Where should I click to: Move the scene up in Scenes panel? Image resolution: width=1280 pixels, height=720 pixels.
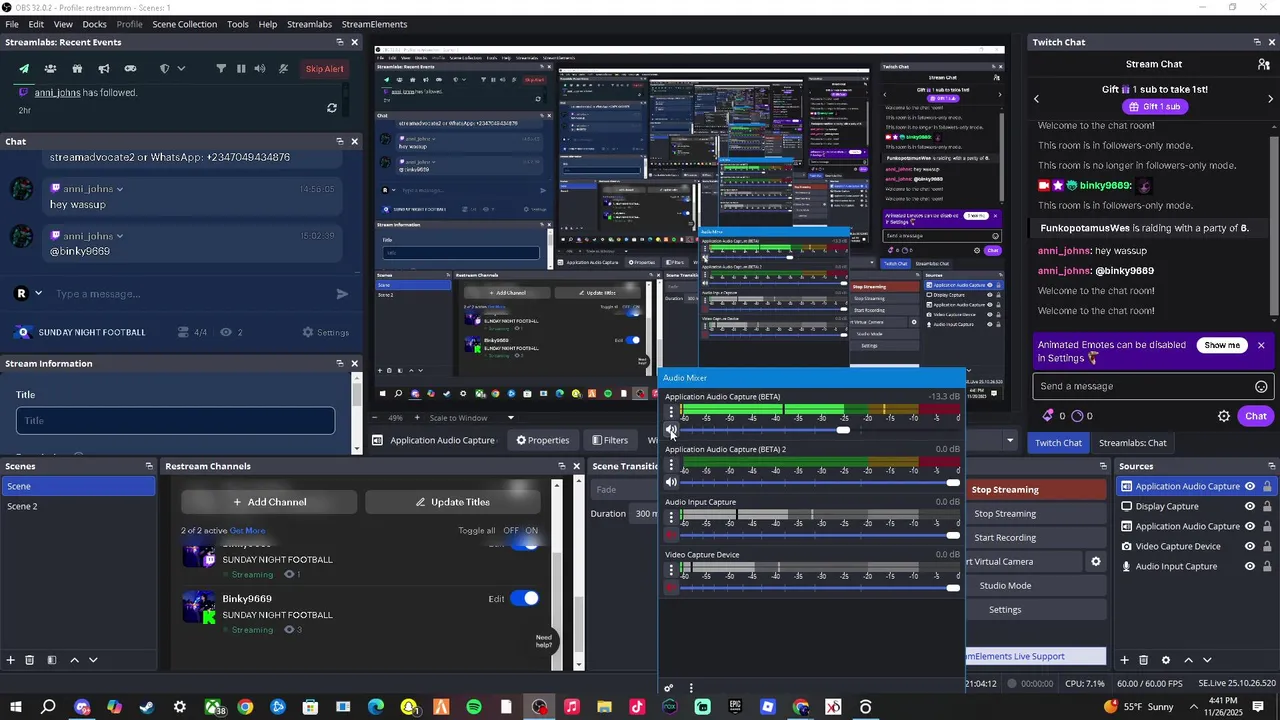point(74,660)
